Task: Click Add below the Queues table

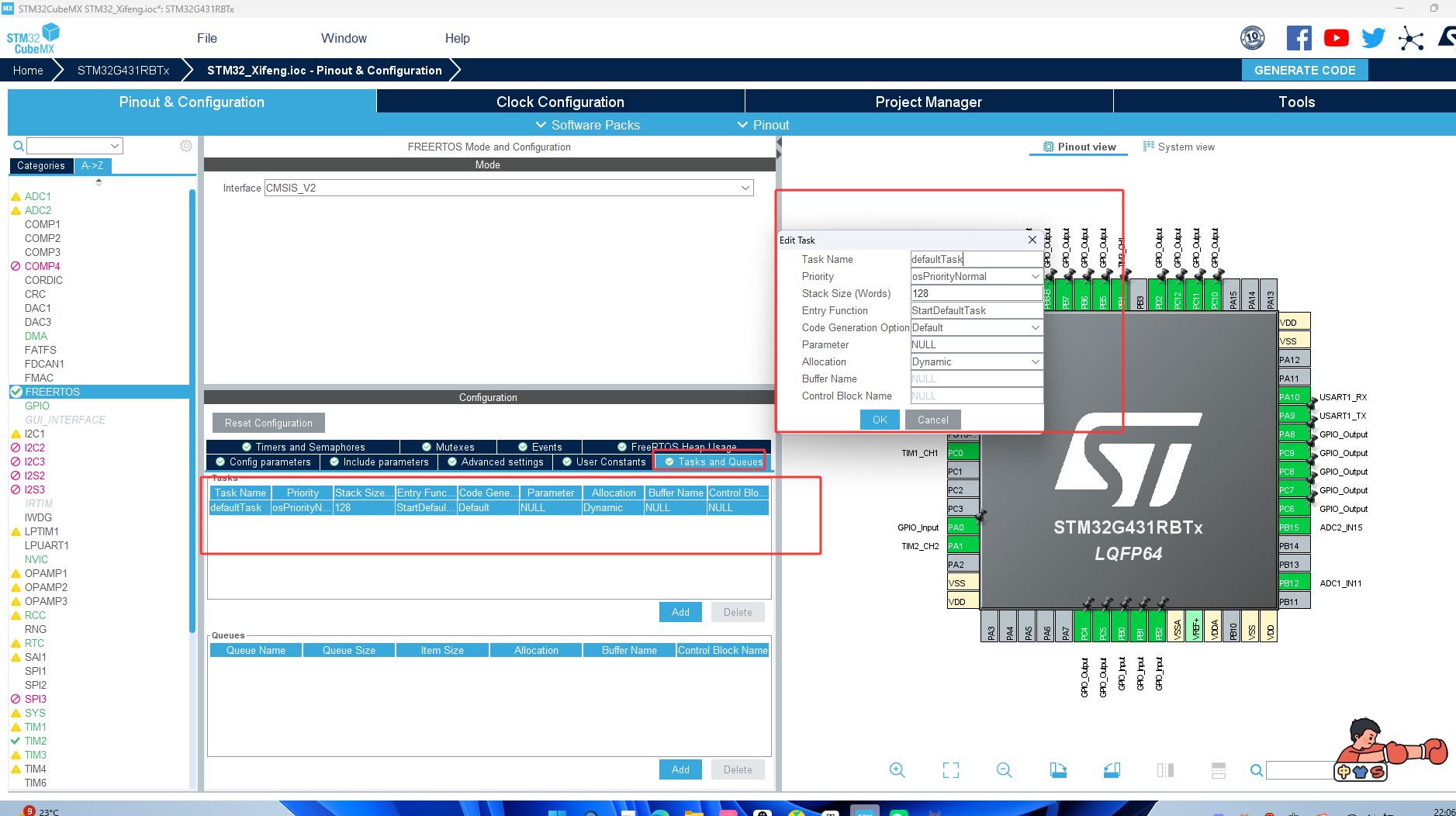Action: coord(680,769)
